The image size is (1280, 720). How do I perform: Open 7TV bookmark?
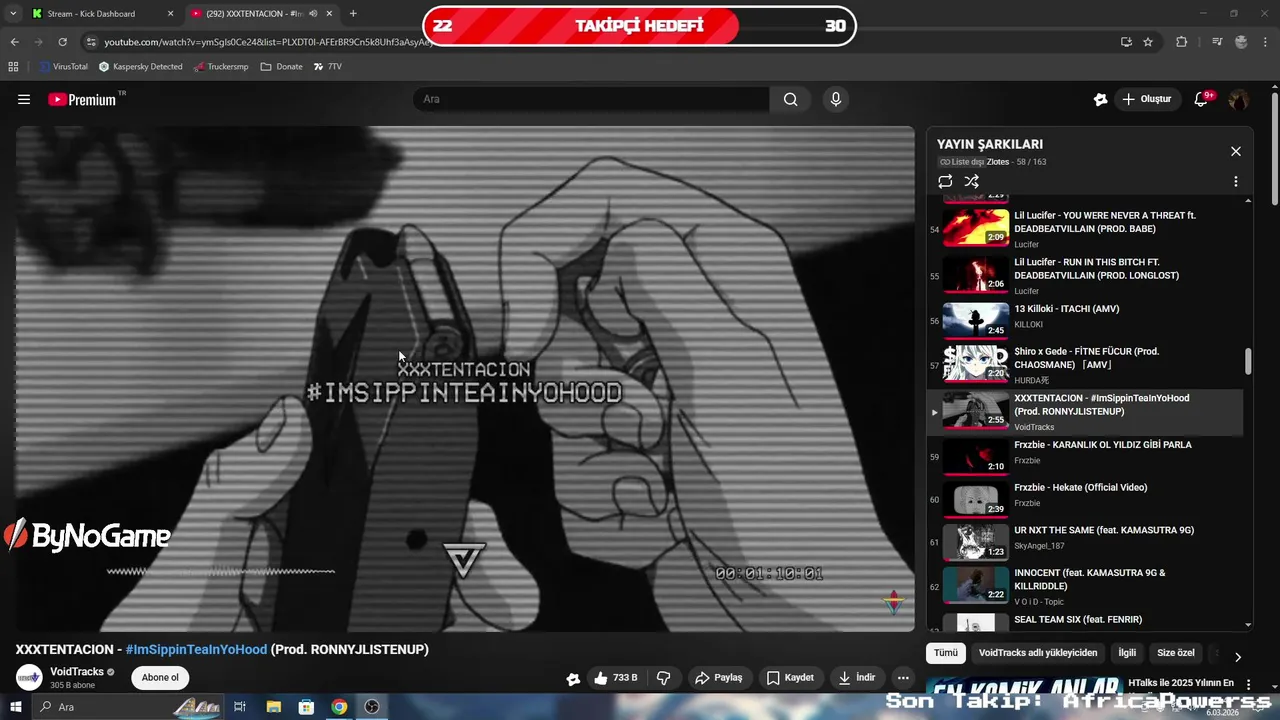(328, 67)
